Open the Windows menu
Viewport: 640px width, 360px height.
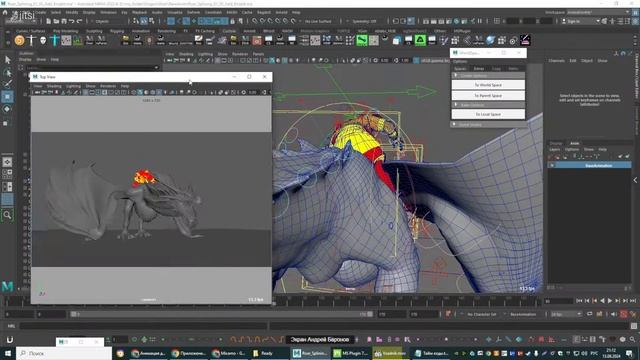point(109,12)
